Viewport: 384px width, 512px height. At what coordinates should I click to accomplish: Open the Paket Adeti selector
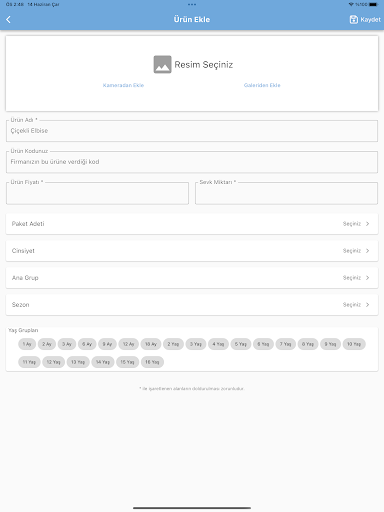pyautogui.click(x=192, y=224)
